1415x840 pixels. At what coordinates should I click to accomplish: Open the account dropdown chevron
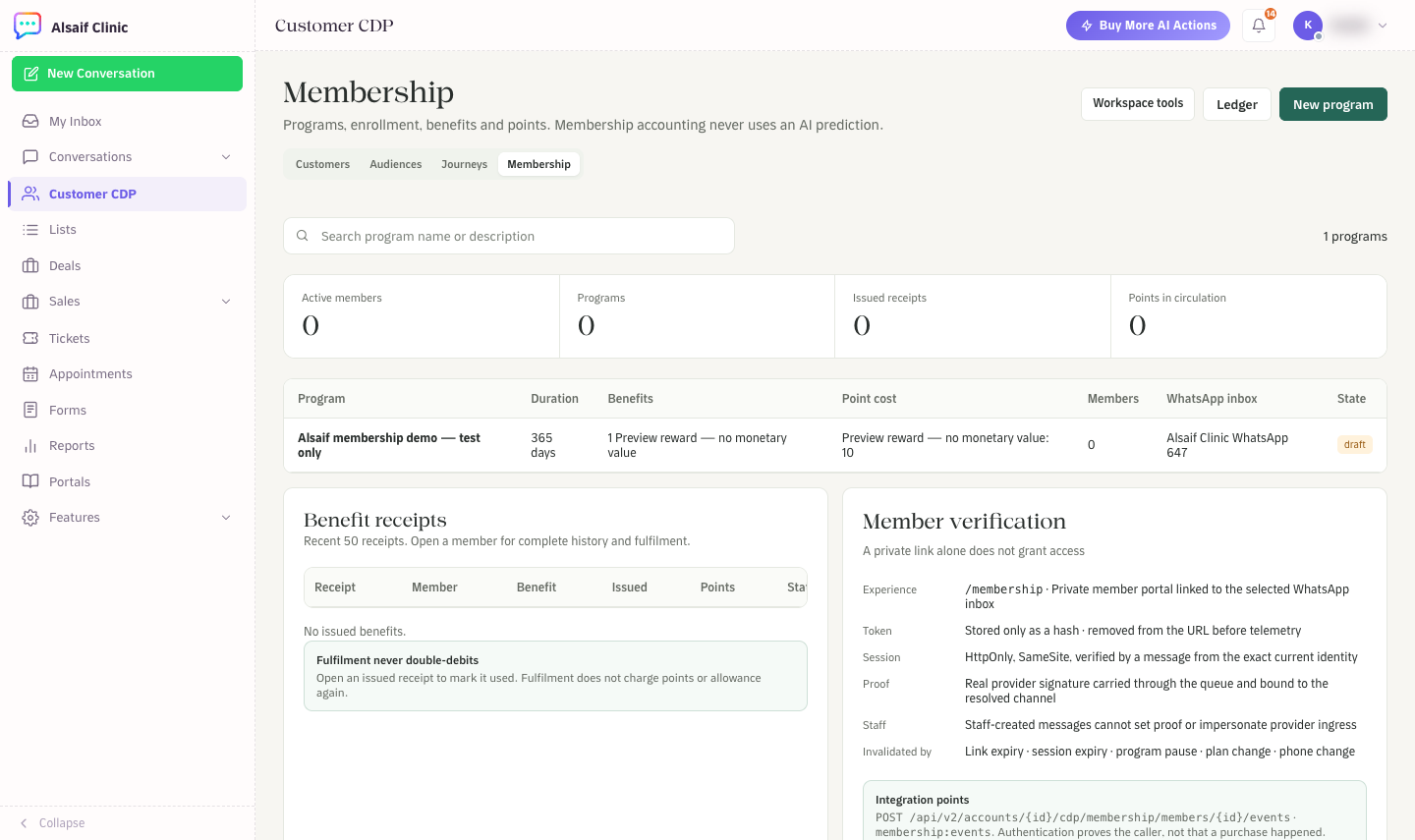(1383, 26)
